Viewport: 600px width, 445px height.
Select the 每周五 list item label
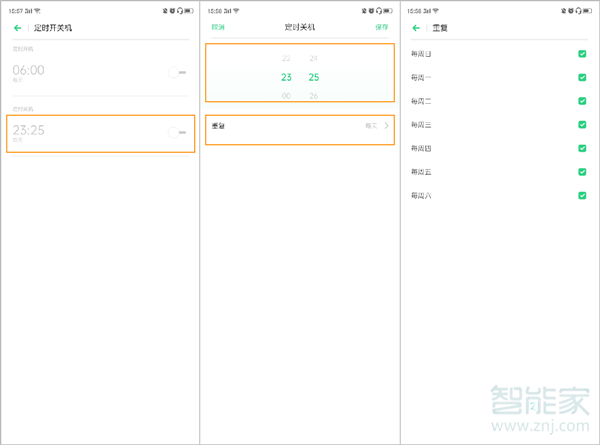(421, 172)
